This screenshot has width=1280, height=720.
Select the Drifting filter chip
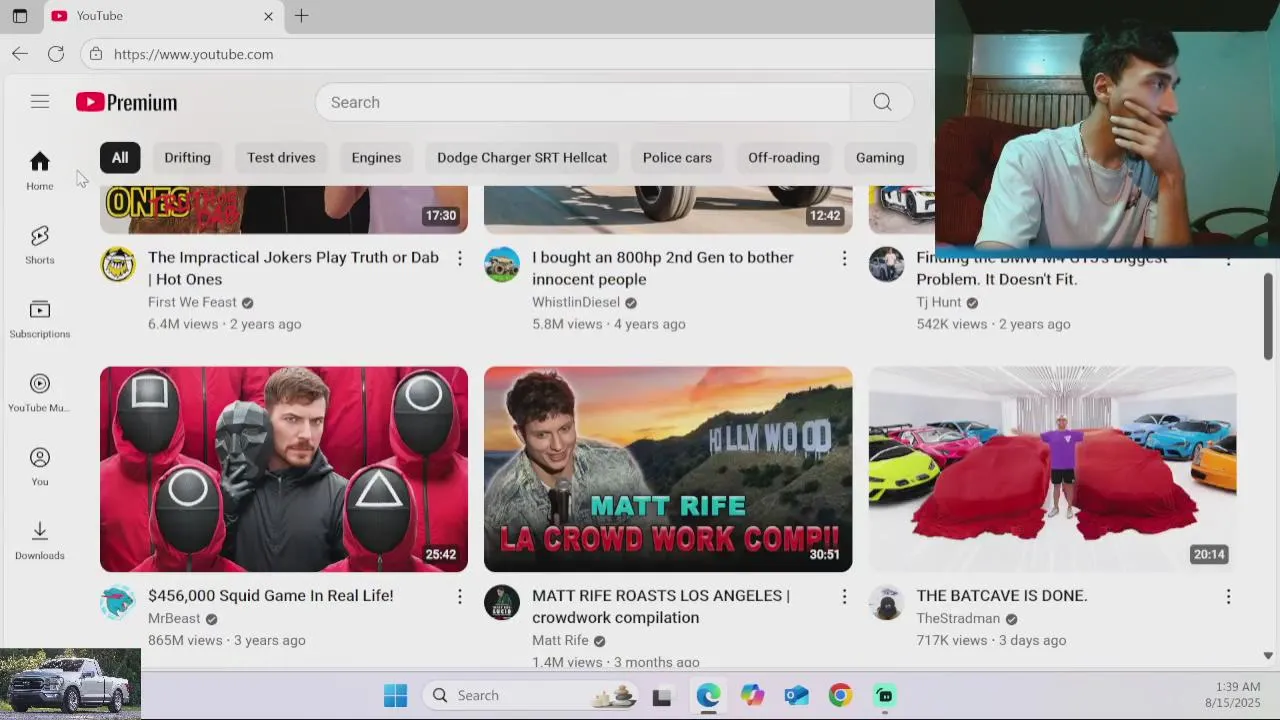(187, 157)
